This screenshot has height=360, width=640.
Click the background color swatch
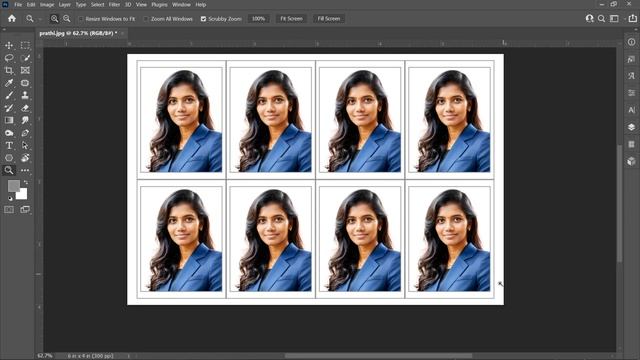click(x=22, y=195)
